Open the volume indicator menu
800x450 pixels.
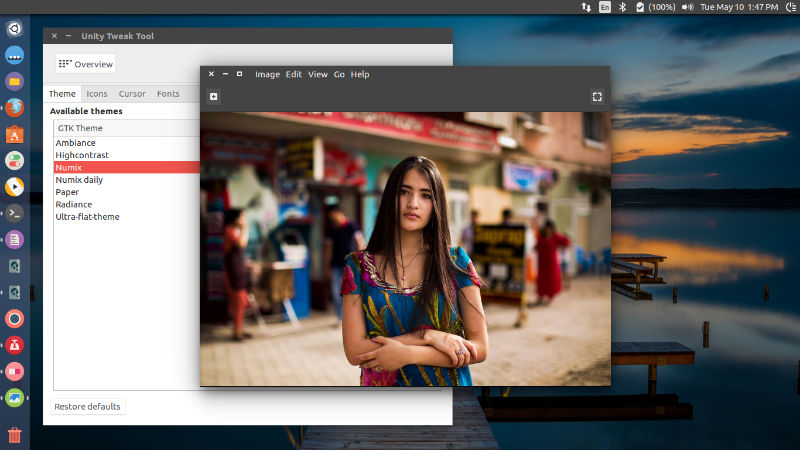(687, 7)
